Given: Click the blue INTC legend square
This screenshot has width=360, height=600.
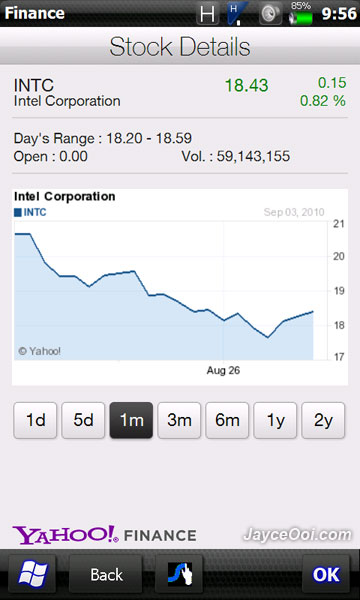Looking at the screenshot, I should pyautogui.click(x=18, y=212).
